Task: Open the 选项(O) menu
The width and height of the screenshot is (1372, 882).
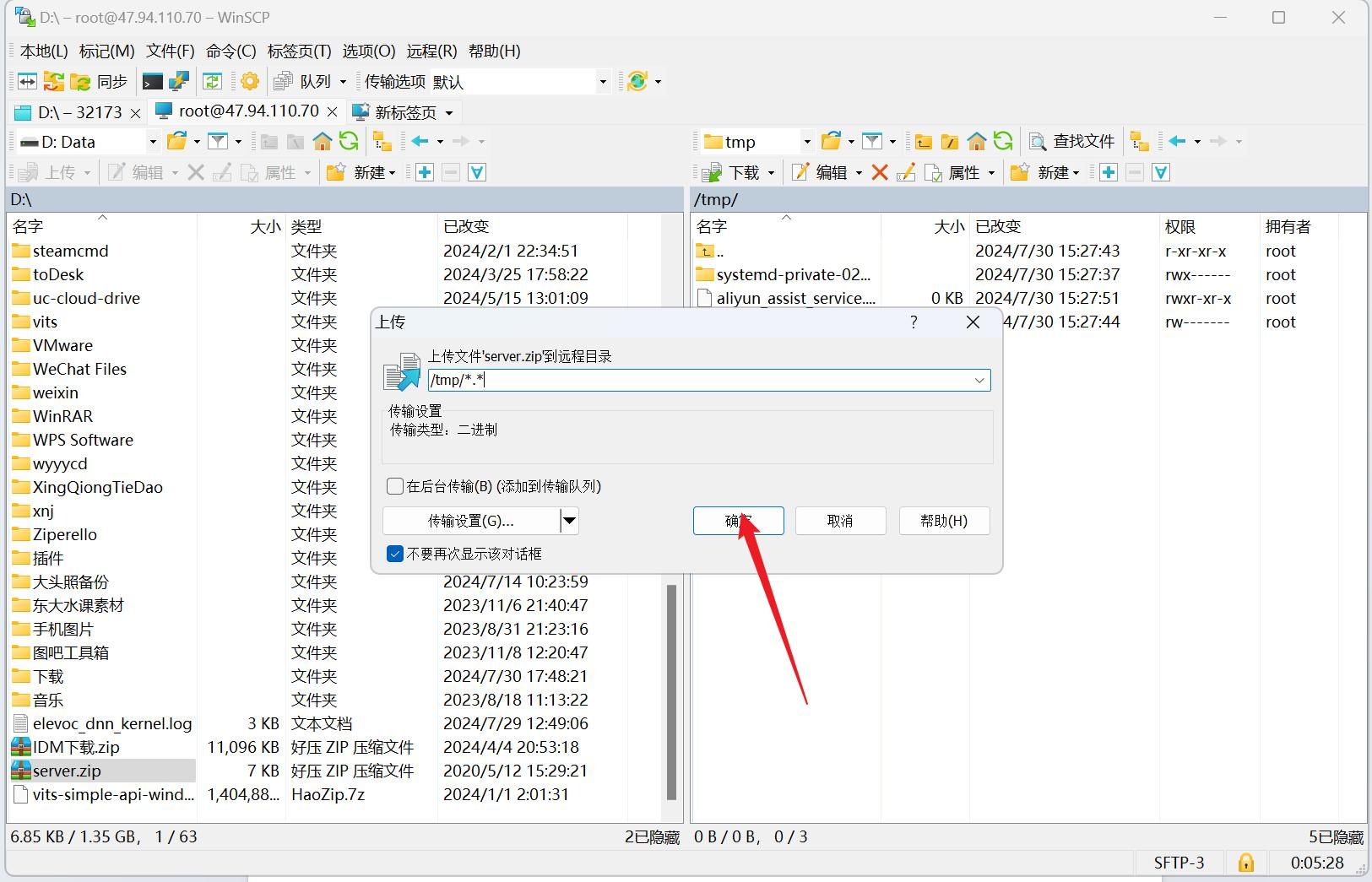Action: tap(369, 51)
